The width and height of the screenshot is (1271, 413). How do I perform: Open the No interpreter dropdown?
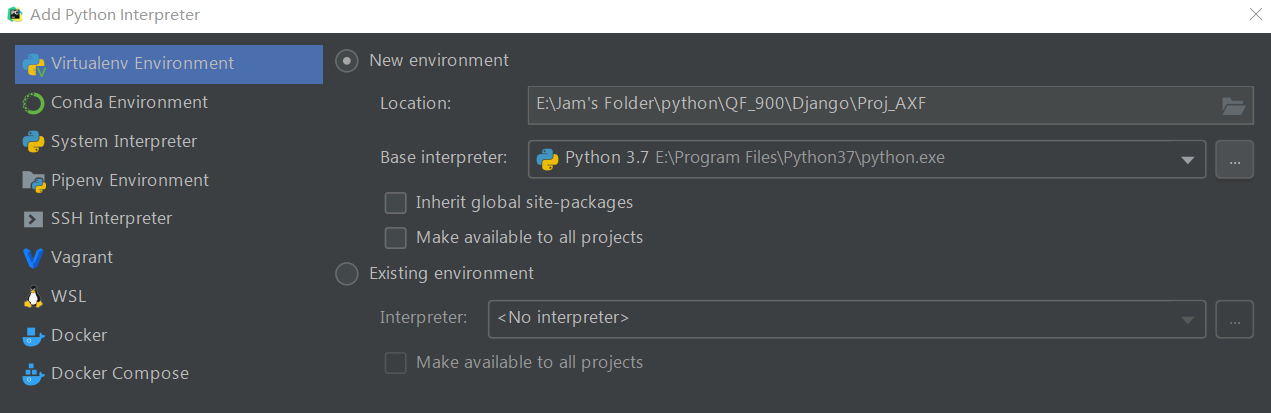(x=846, y=319)
